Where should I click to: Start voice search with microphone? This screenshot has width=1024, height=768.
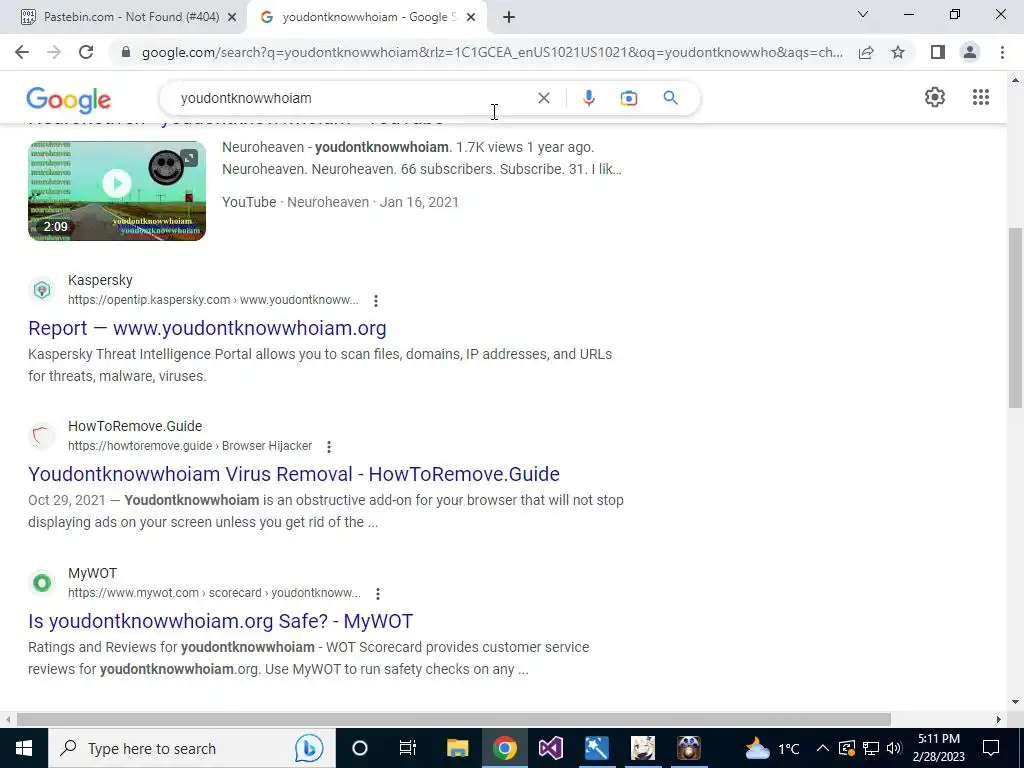coord(588,98)
